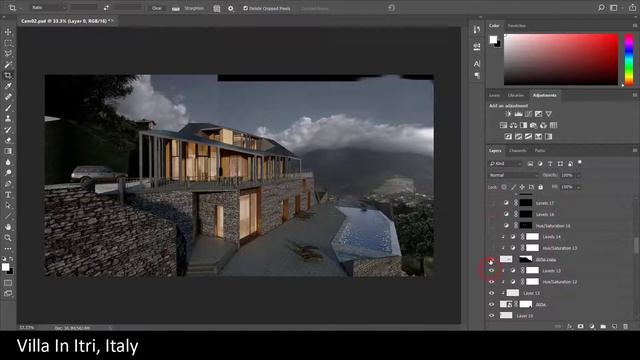Open the Opacity slider dropdown arrow

[x=578, y=175]
